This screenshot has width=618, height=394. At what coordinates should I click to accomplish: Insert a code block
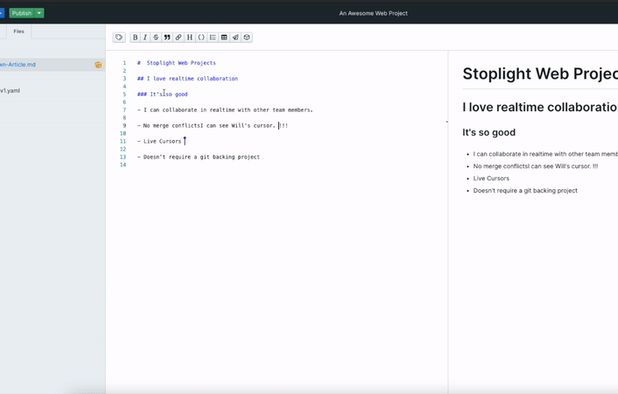[201, 37]
